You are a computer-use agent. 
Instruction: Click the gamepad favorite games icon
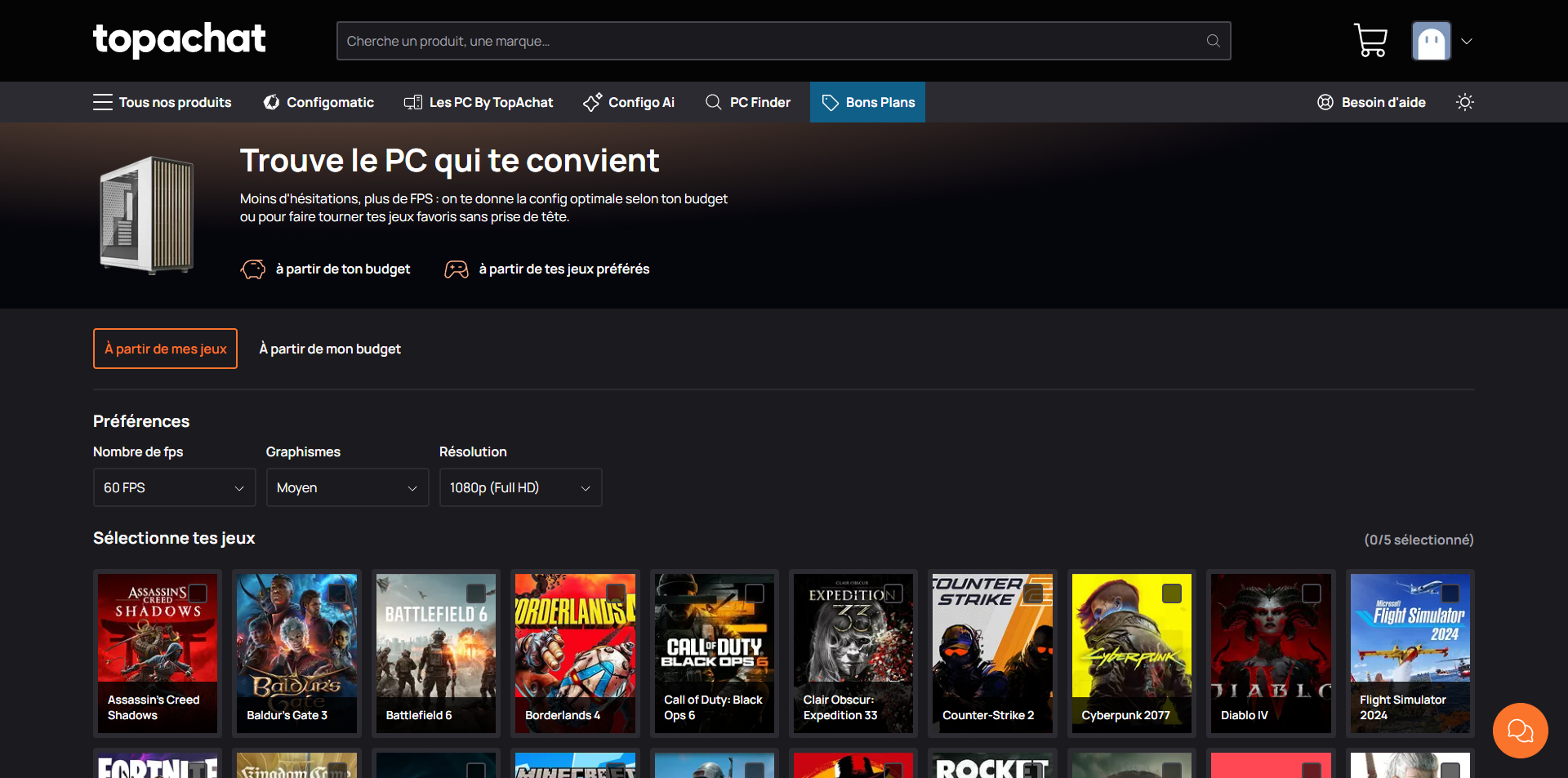457,269
